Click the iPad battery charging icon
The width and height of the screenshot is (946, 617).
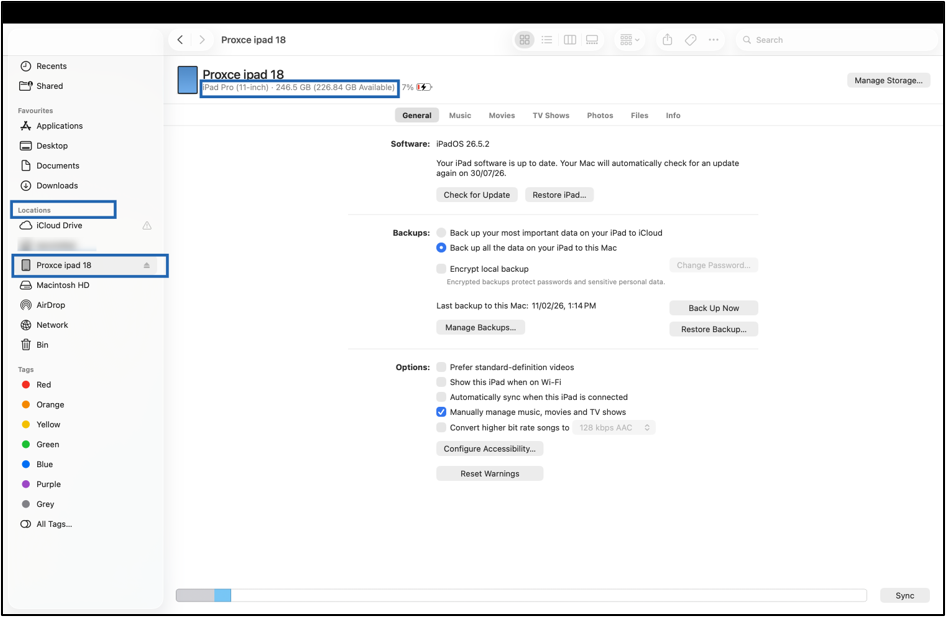(x=424, y=87)
